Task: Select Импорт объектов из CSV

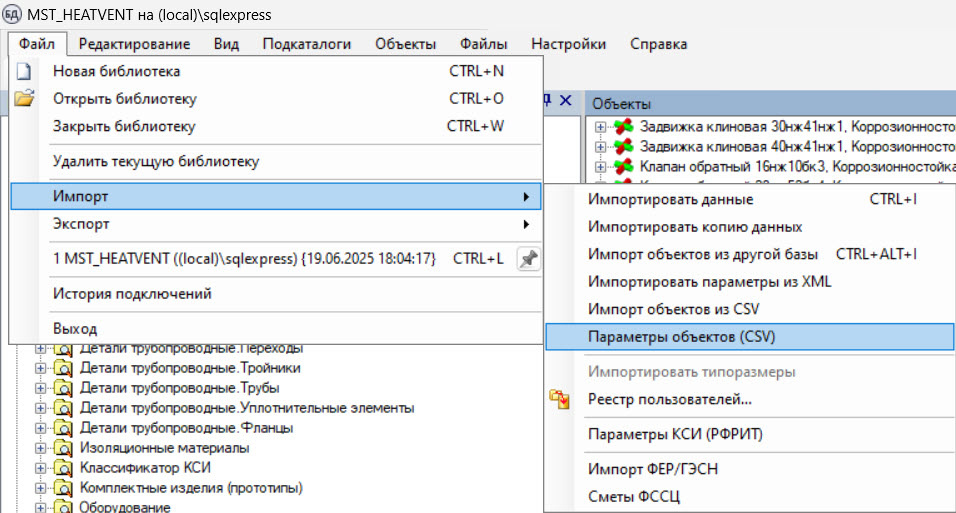Action: tap(750, 309)
